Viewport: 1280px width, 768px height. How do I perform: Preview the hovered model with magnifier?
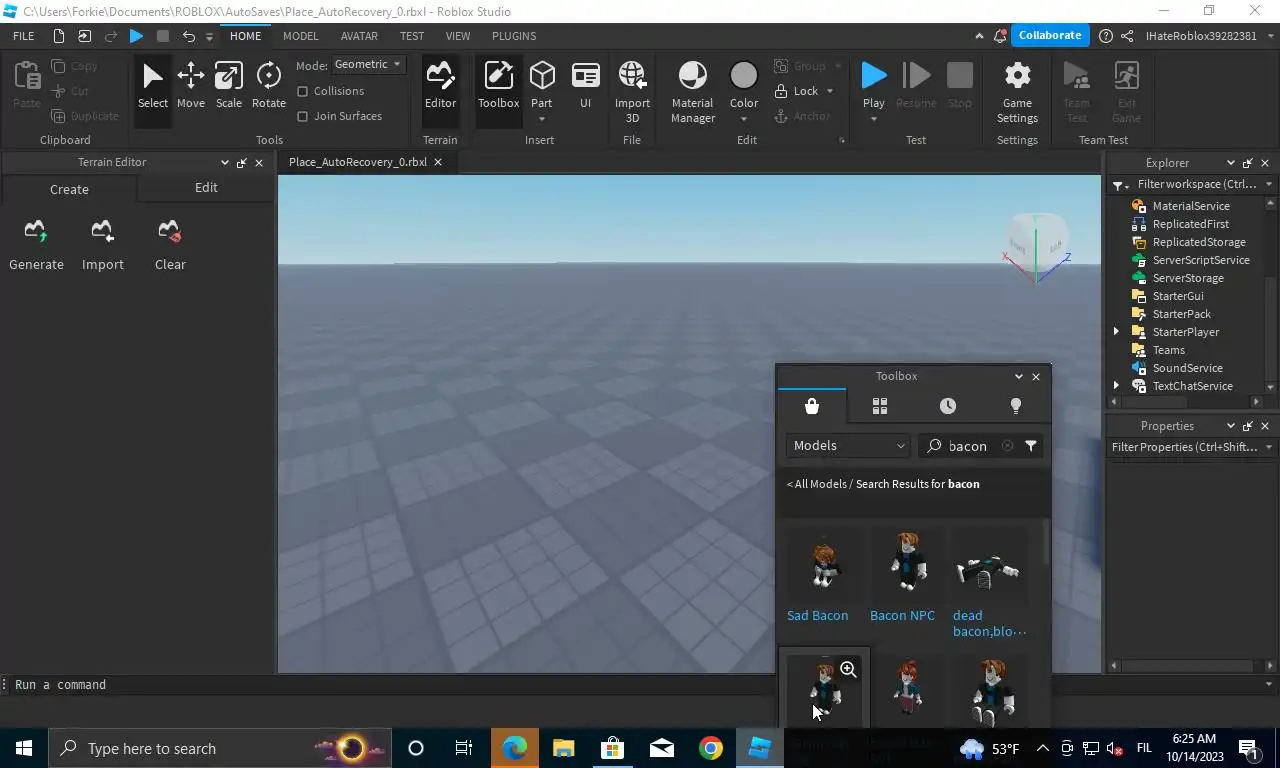[848, 669]
